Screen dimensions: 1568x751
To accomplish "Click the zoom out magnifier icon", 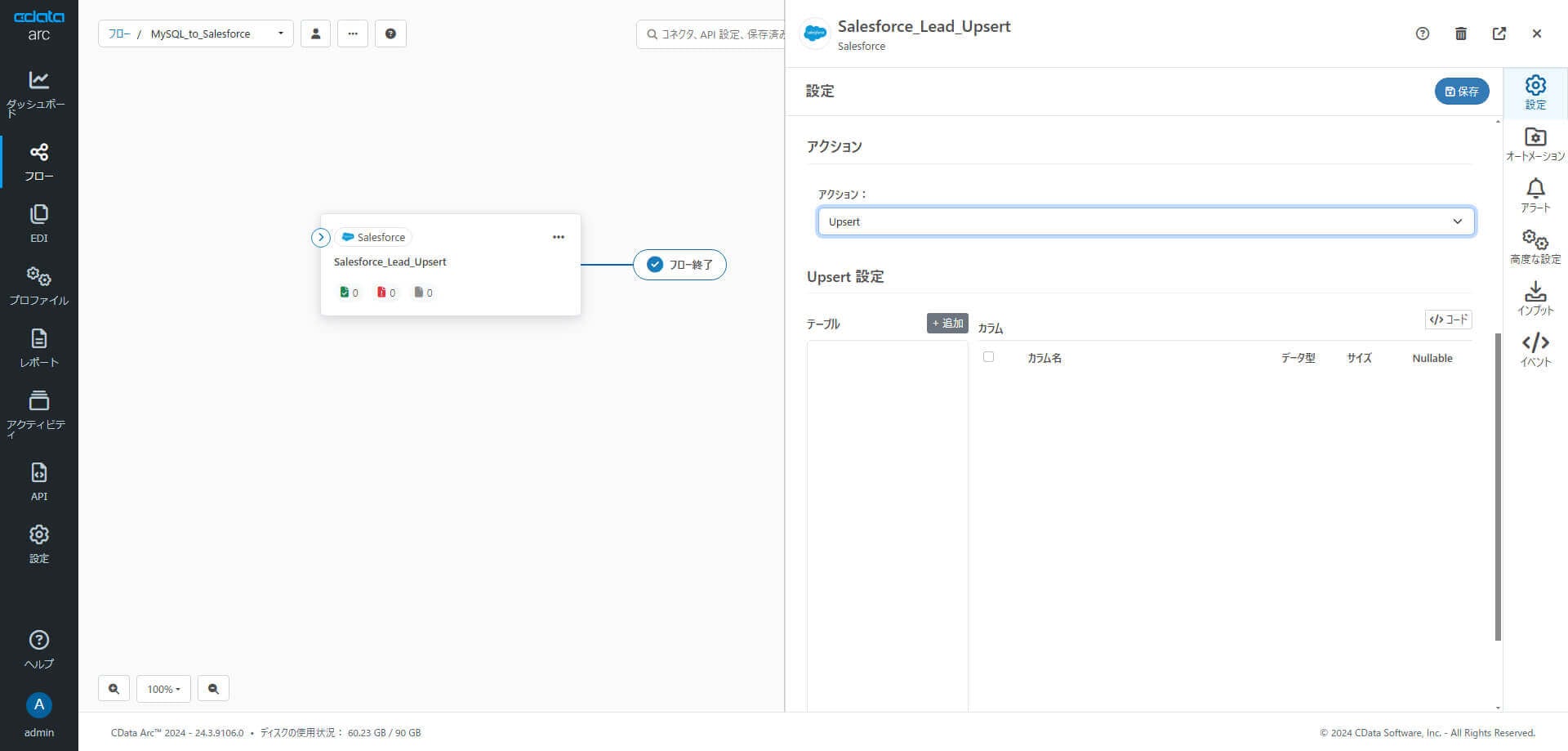I will [213, 689].
